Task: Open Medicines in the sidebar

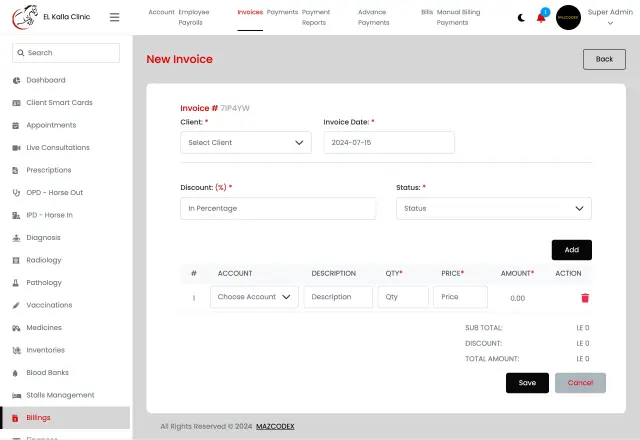Action: [44, 328]
